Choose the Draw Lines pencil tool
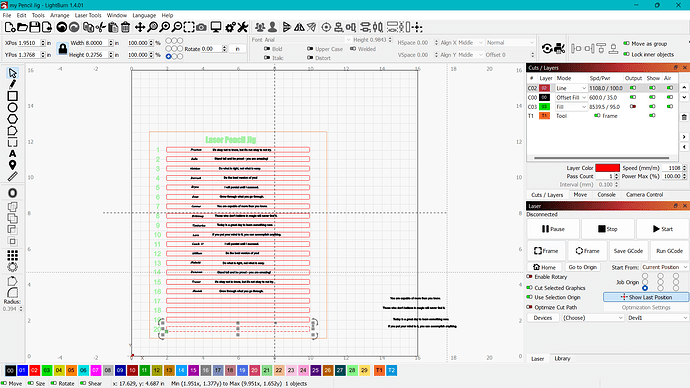This screenshot has width=690, height=388. (x=12, y=84)
